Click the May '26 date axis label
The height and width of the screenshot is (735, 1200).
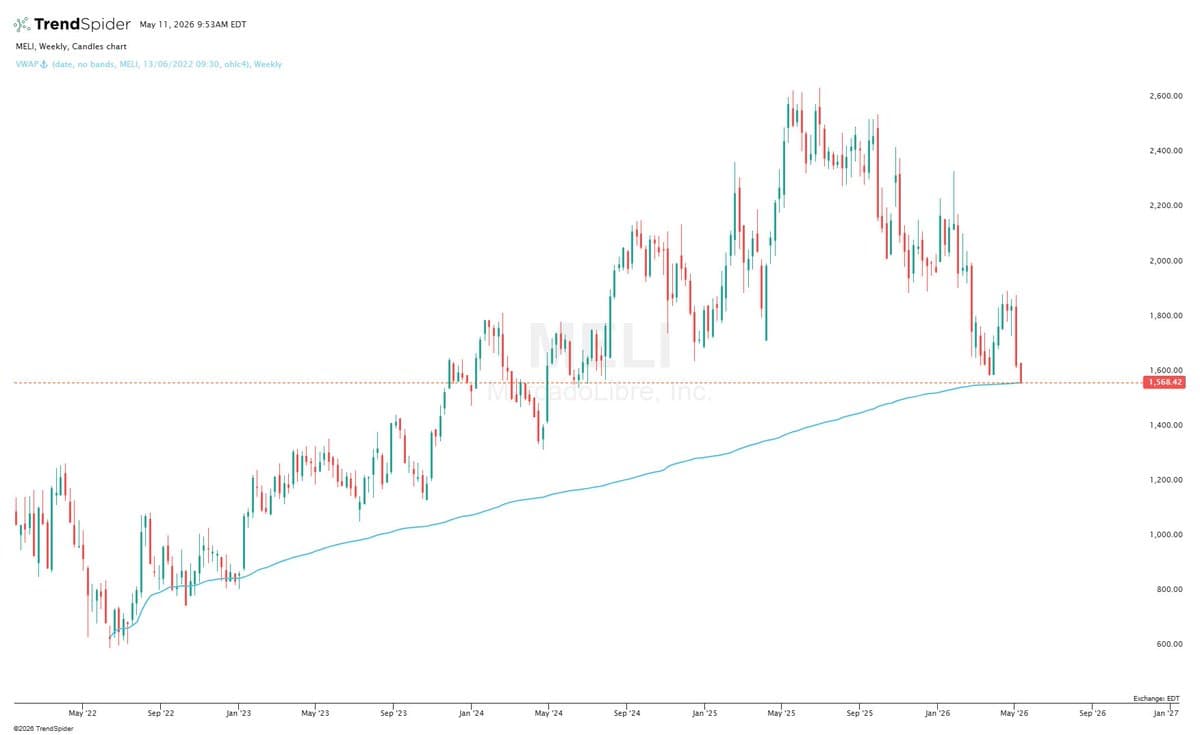tap(1015, 713)
